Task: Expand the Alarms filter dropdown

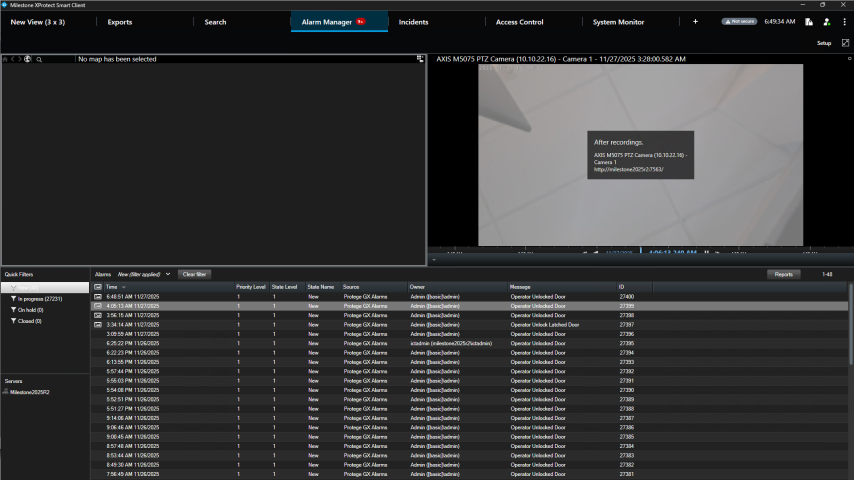Action: [x=167, y=273]
